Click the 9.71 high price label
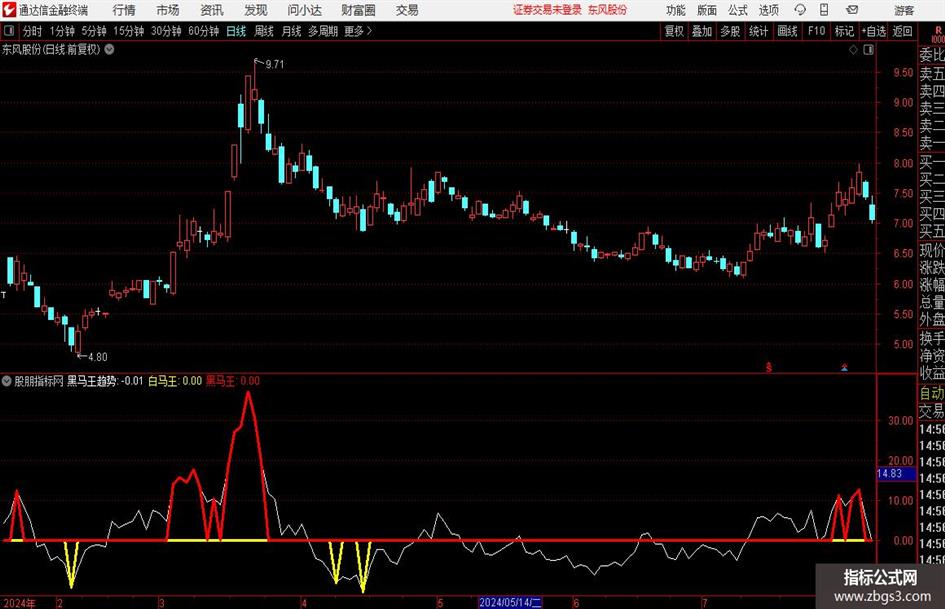 click(274, 64)
